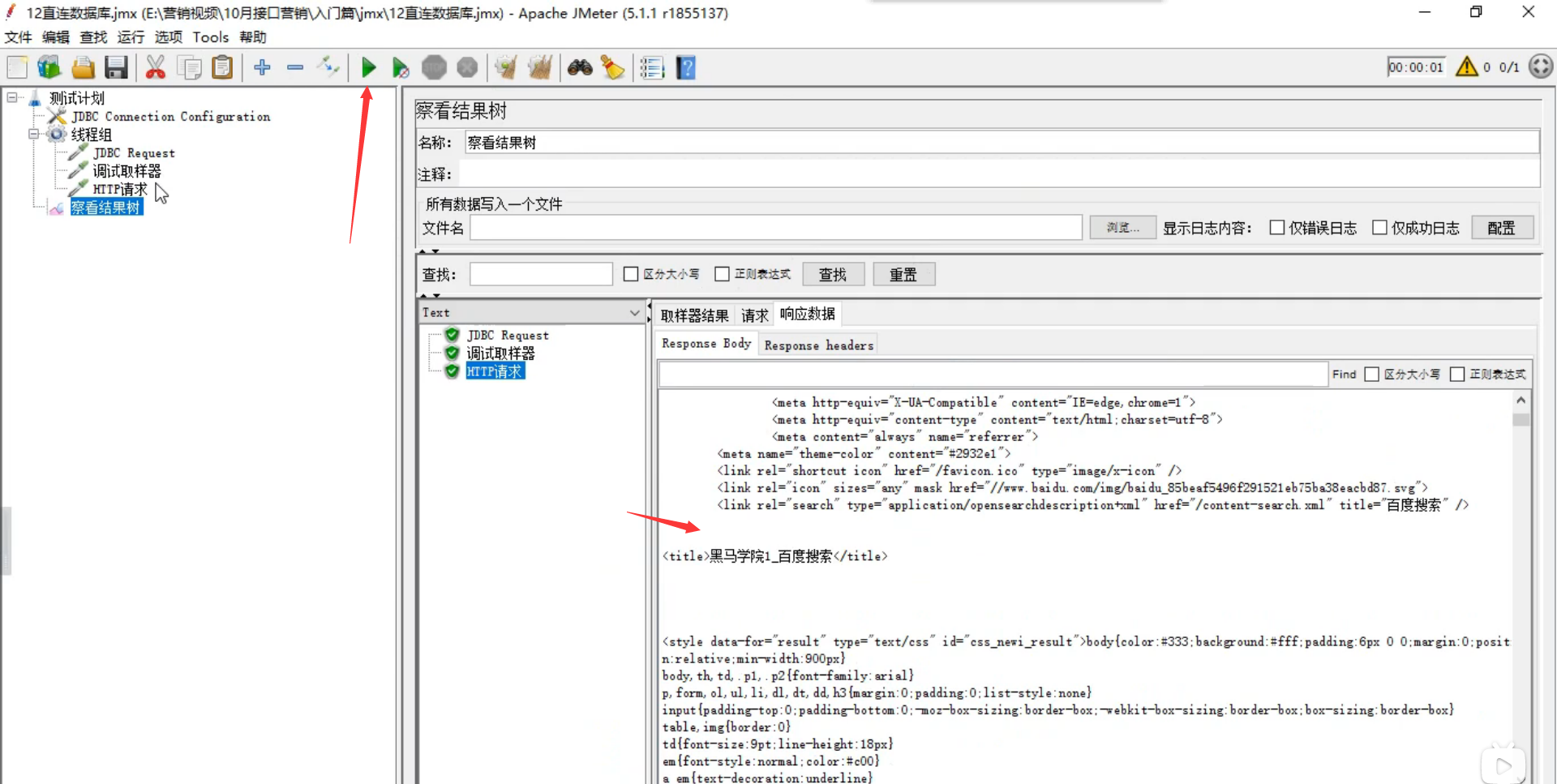This screenshot has height=784, width=1557.
Task: Select JDBC Request result entry
Action: coord(508,335)
